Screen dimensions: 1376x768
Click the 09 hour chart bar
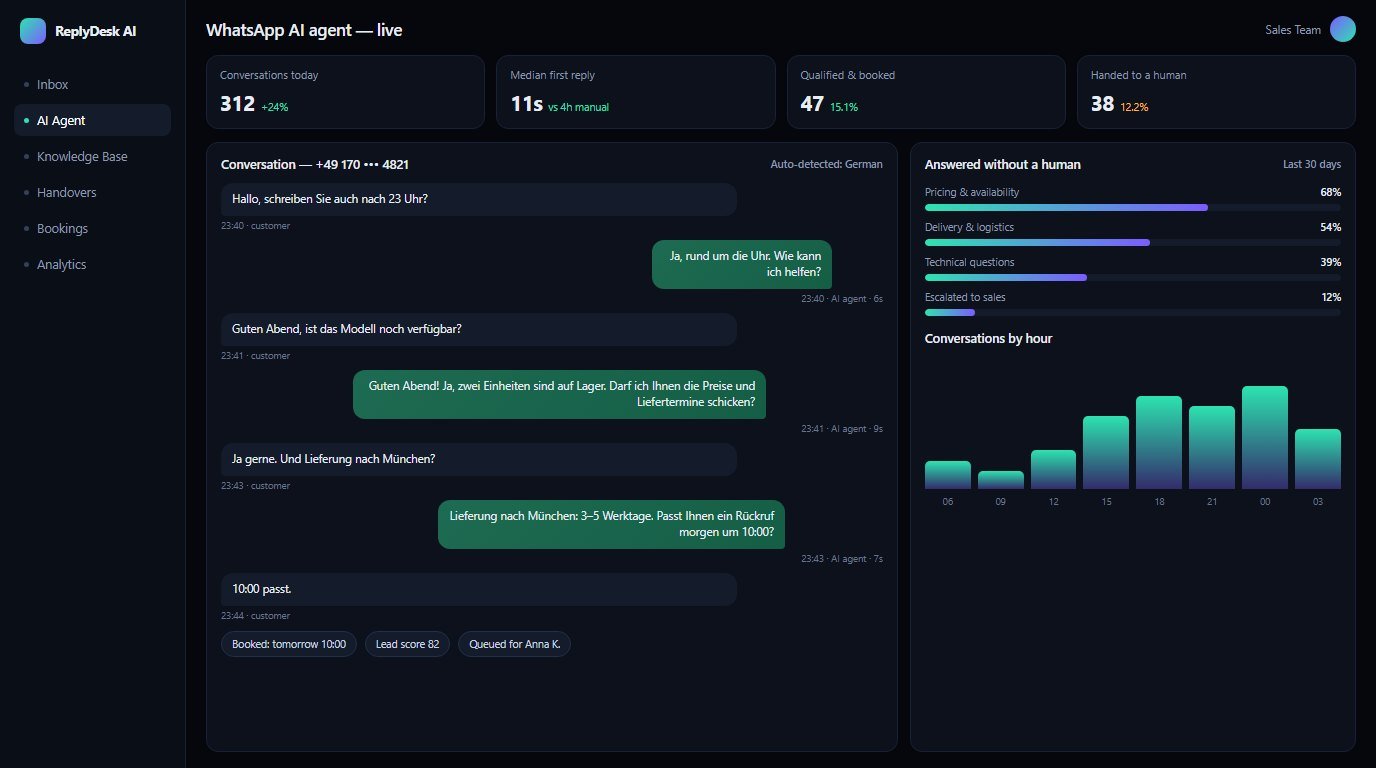[x=1001, y=480]
